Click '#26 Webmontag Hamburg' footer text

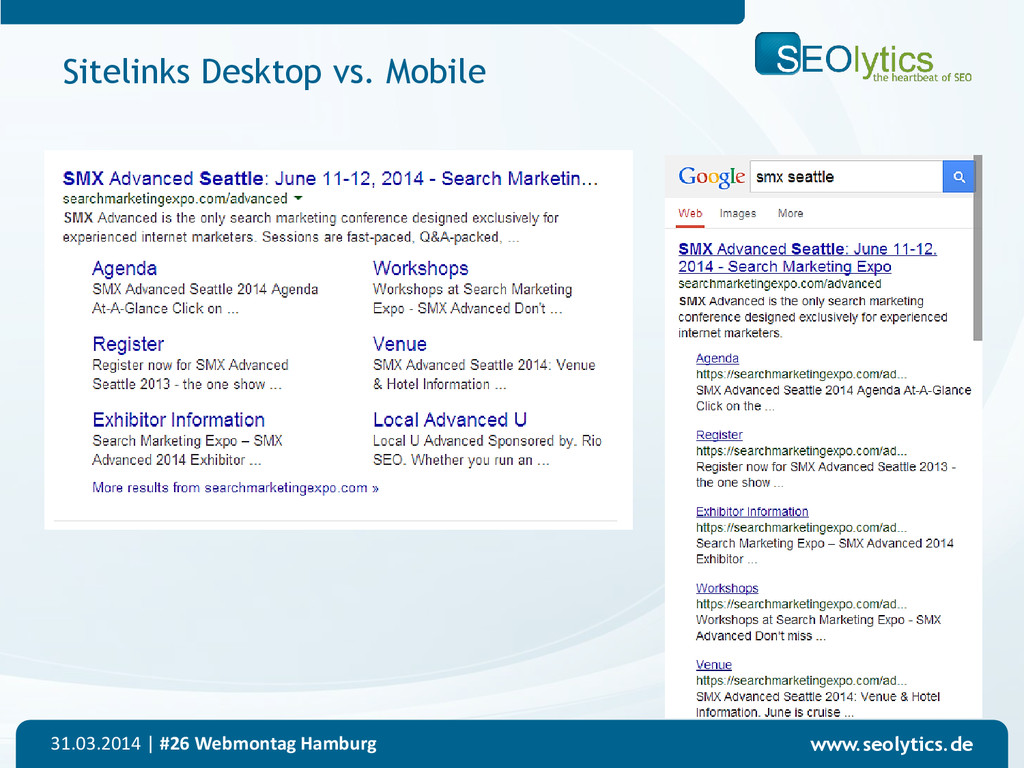click(268, 743)
